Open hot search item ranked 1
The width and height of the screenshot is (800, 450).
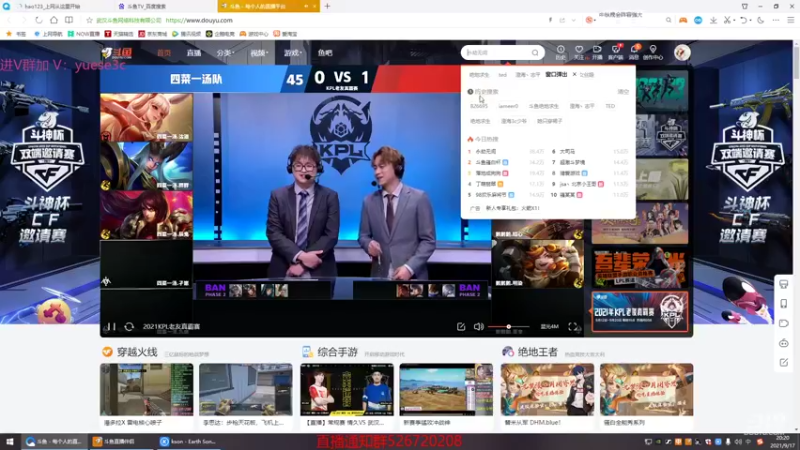[x=485, y=152]
